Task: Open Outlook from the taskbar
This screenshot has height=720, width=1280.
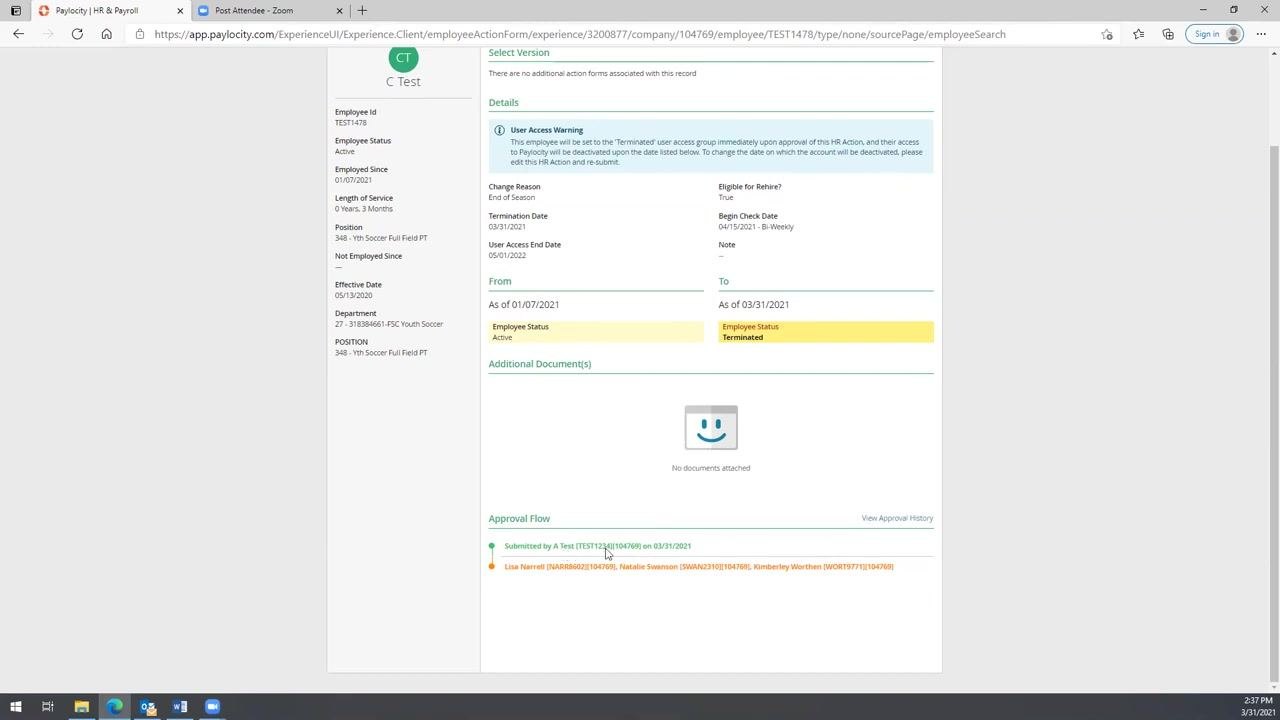Action: (147, 707)
